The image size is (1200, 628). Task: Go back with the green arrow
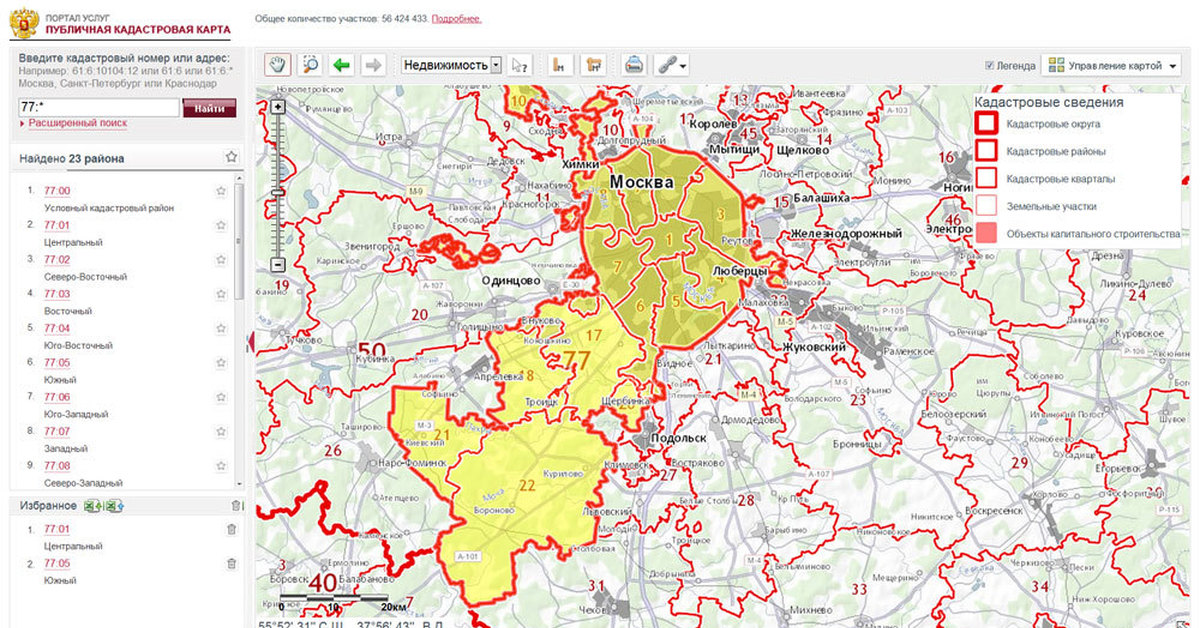342,65
